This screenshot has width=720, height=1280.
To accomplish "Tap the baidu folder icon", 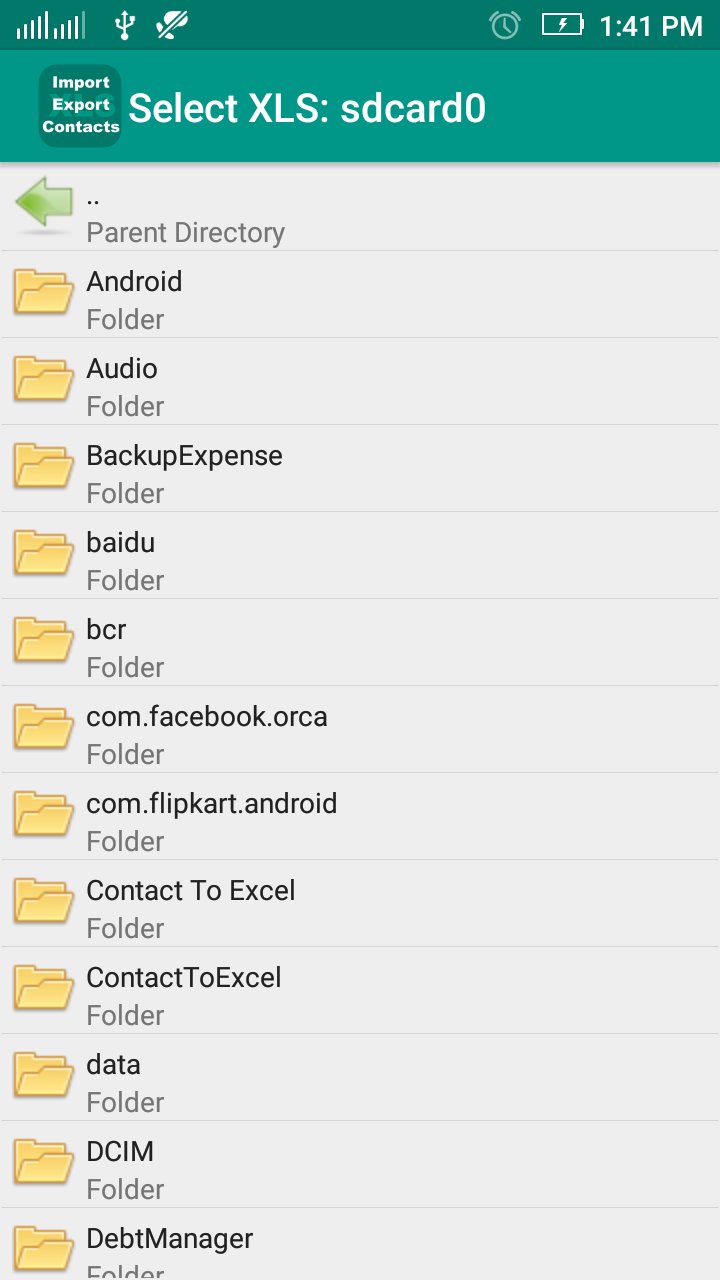I will pos(44,554).
